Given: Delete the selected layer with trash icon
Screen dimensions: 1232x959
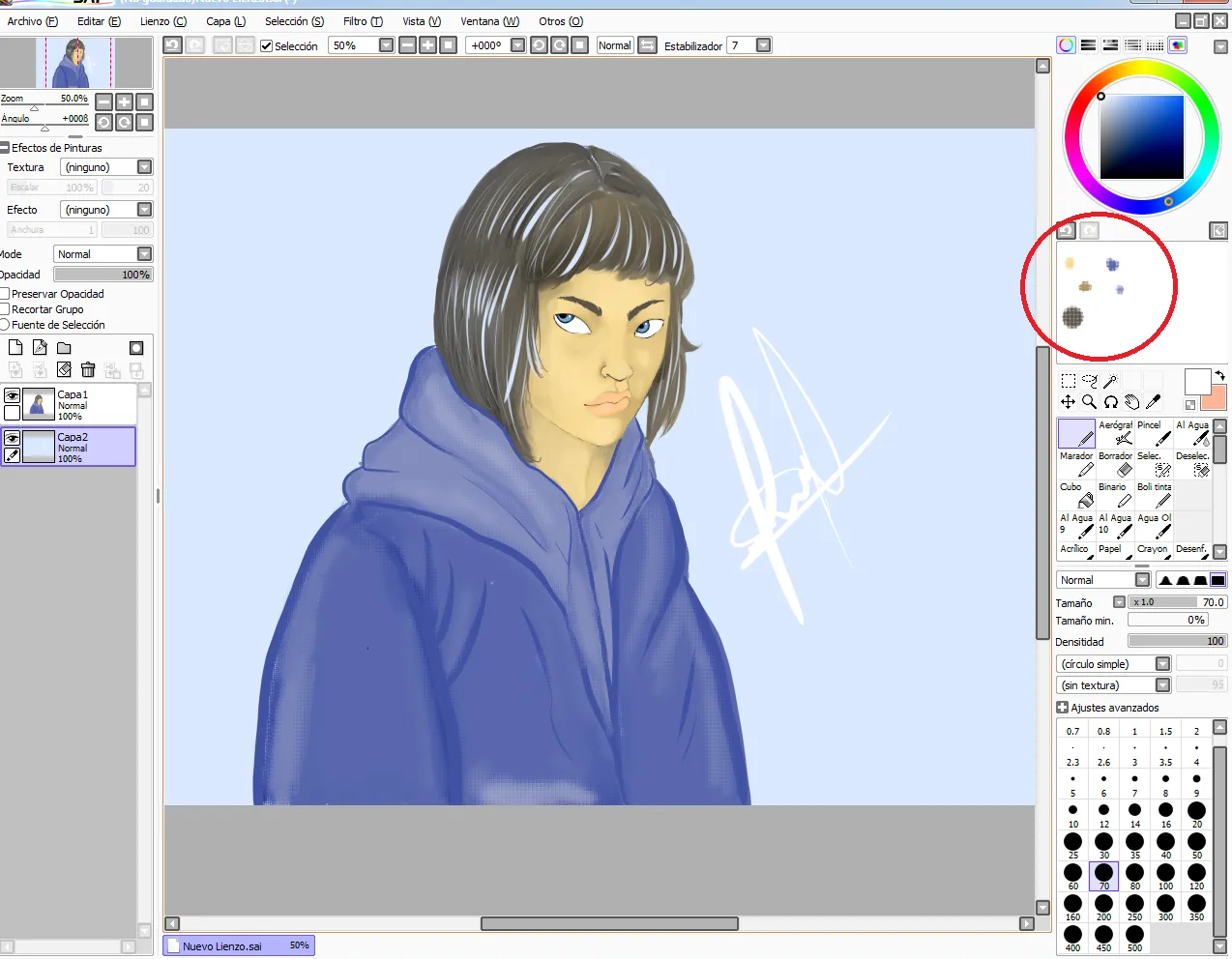Looking at the screenshot, I should (x=88, y=369).
